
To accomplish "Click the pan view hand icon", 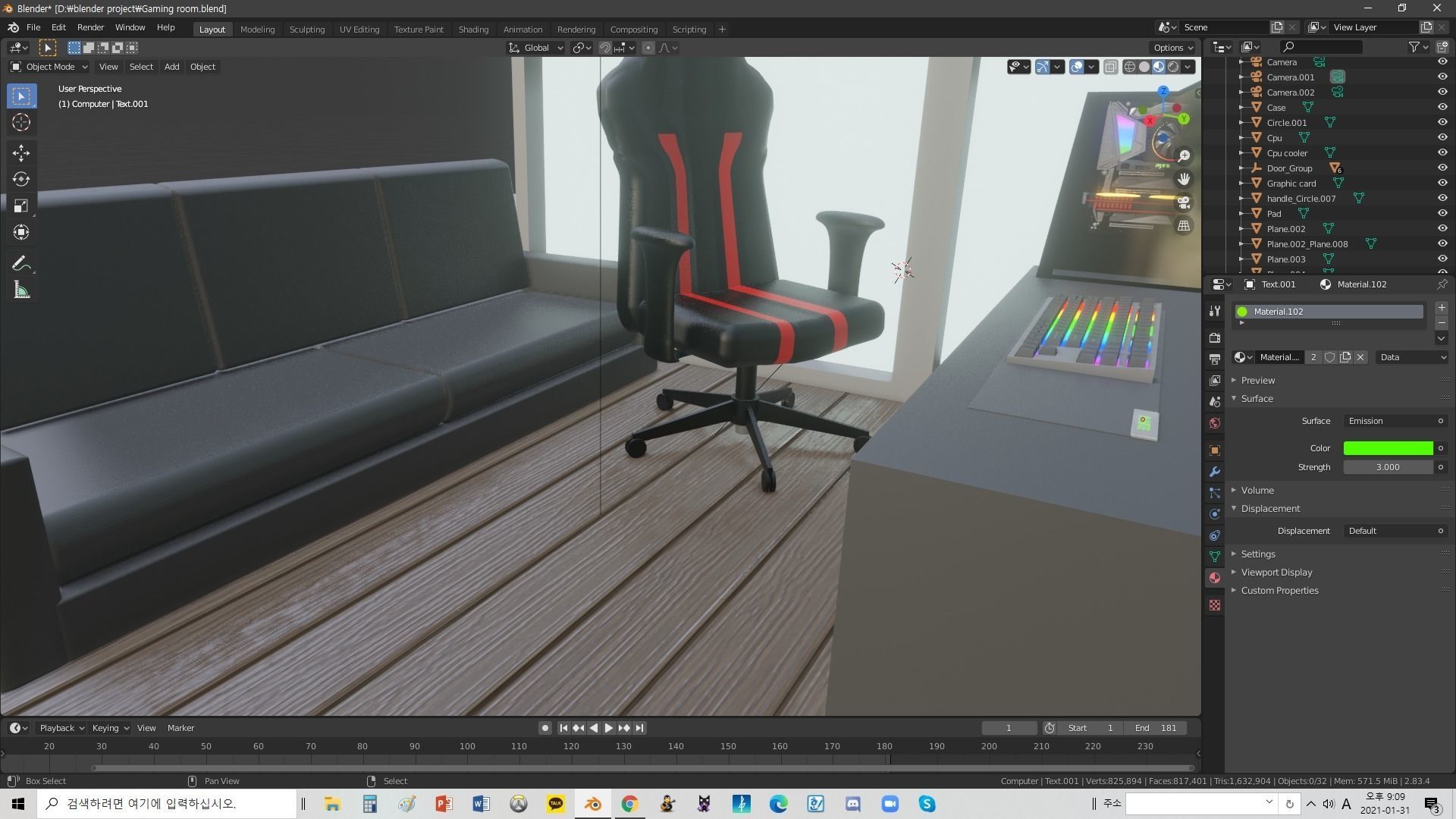I will (x=1184, y=180).
